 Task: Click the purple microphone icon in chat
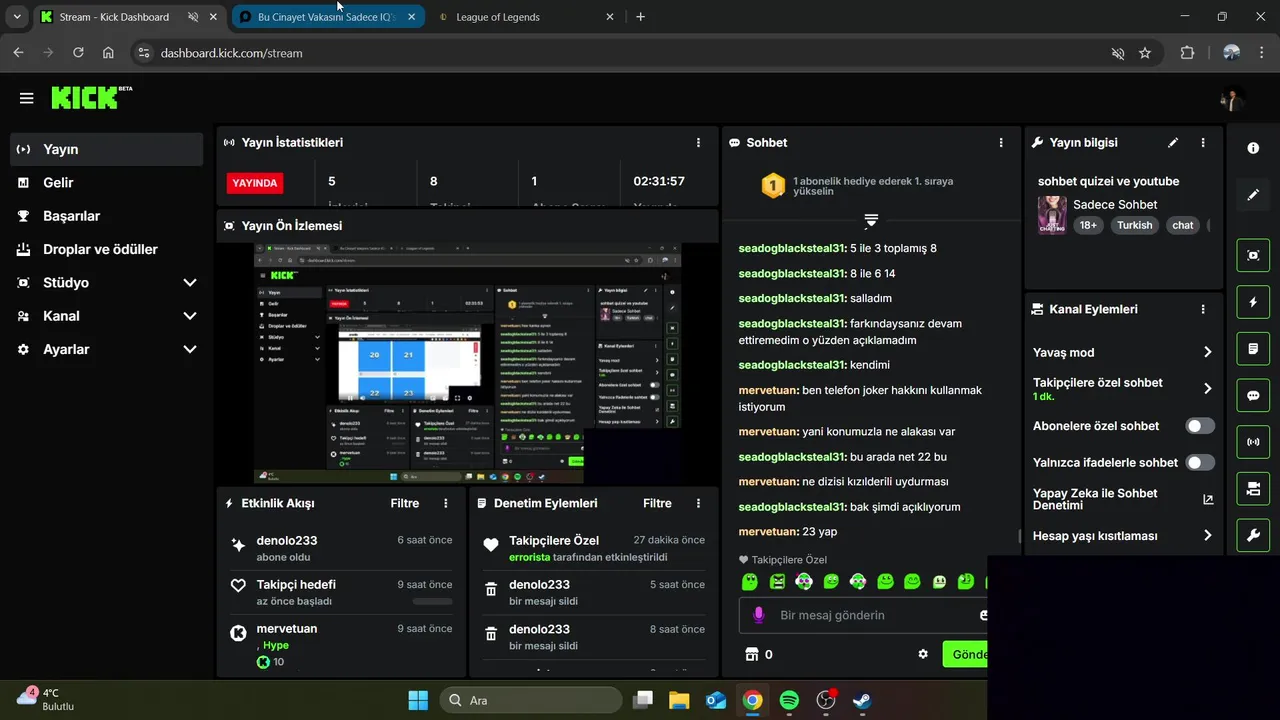(x=759, y=615)
